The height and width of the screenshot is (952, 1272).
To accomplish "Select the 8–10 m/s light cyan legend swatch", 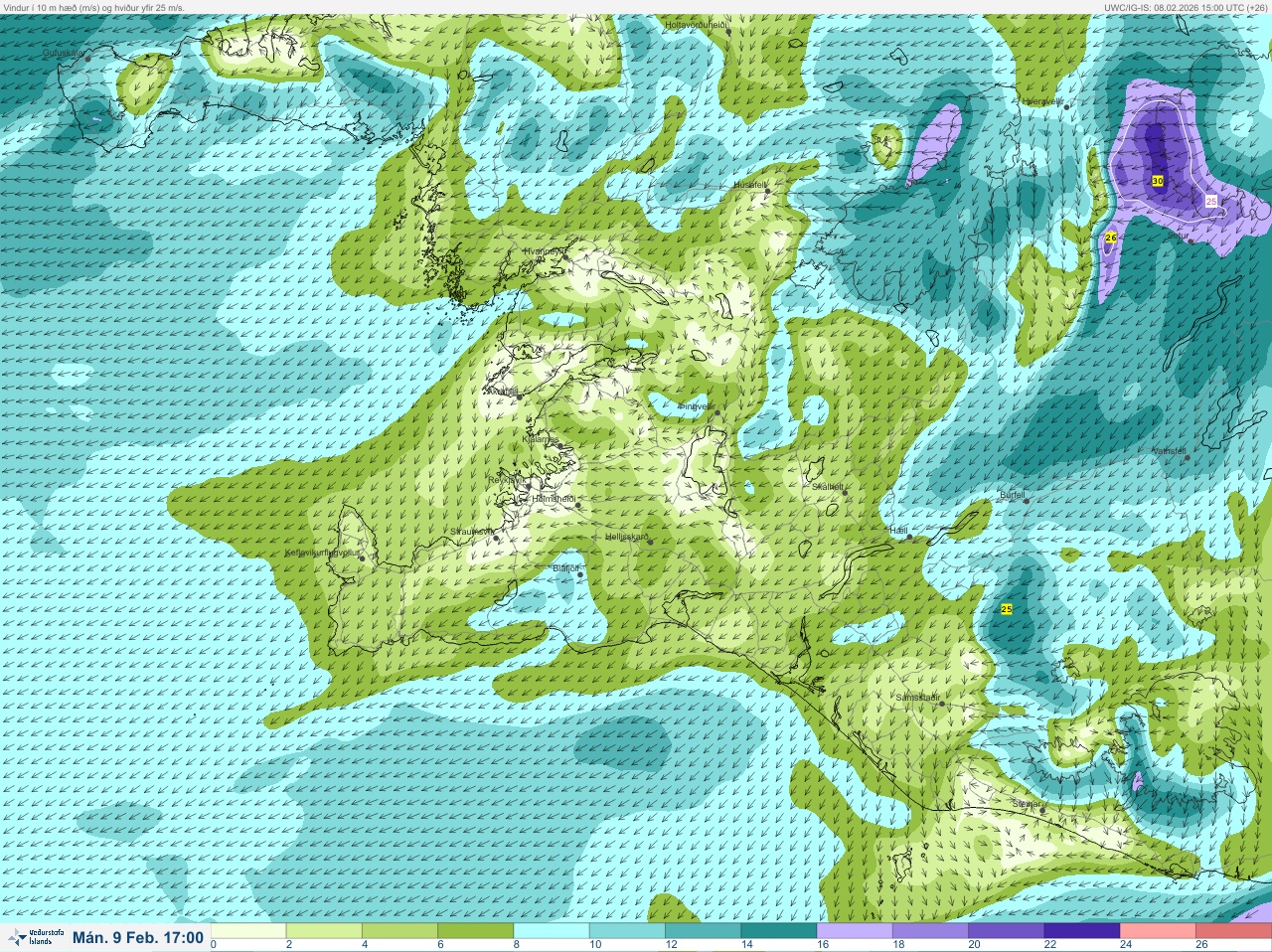I will pyautogui.click(x=552, y=931).
